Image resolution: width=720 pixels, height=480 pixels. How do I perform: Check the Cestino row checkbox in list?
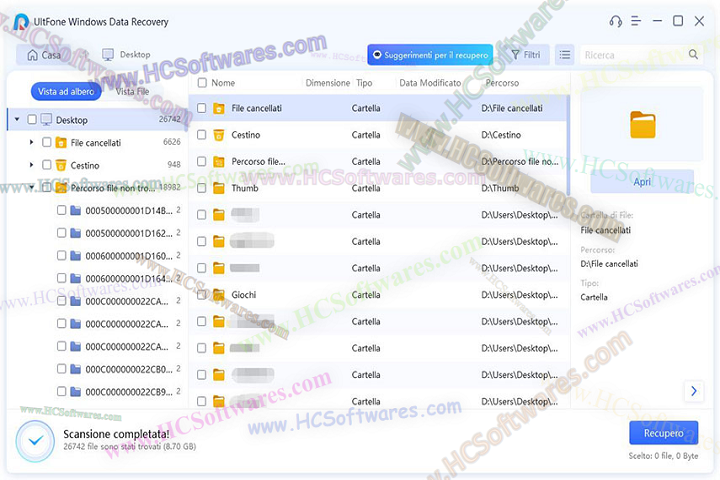click(x=202, y=135)
